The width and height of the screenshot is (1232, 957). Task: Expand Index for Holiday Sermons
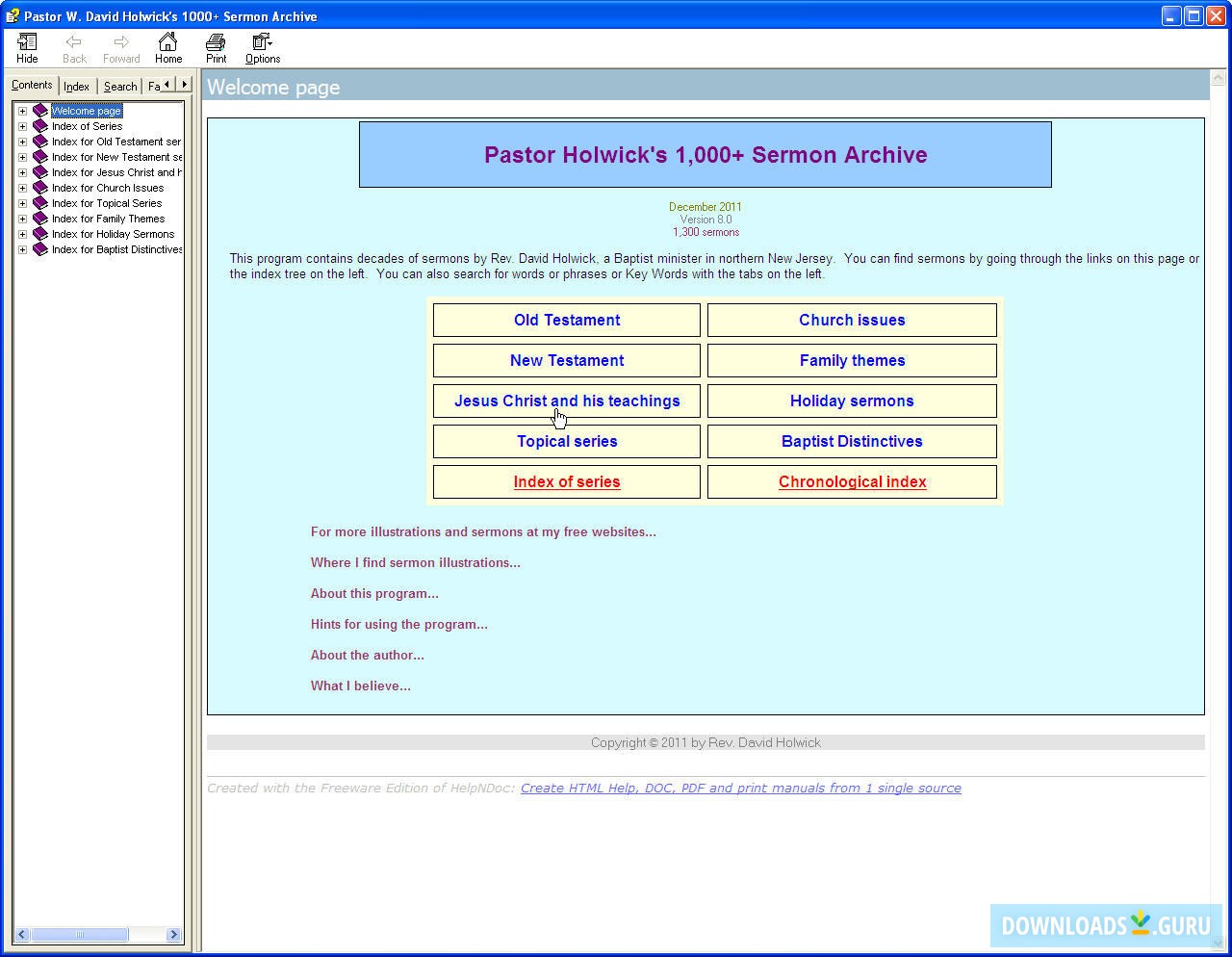pyautogui.click(x=22, y=234)
